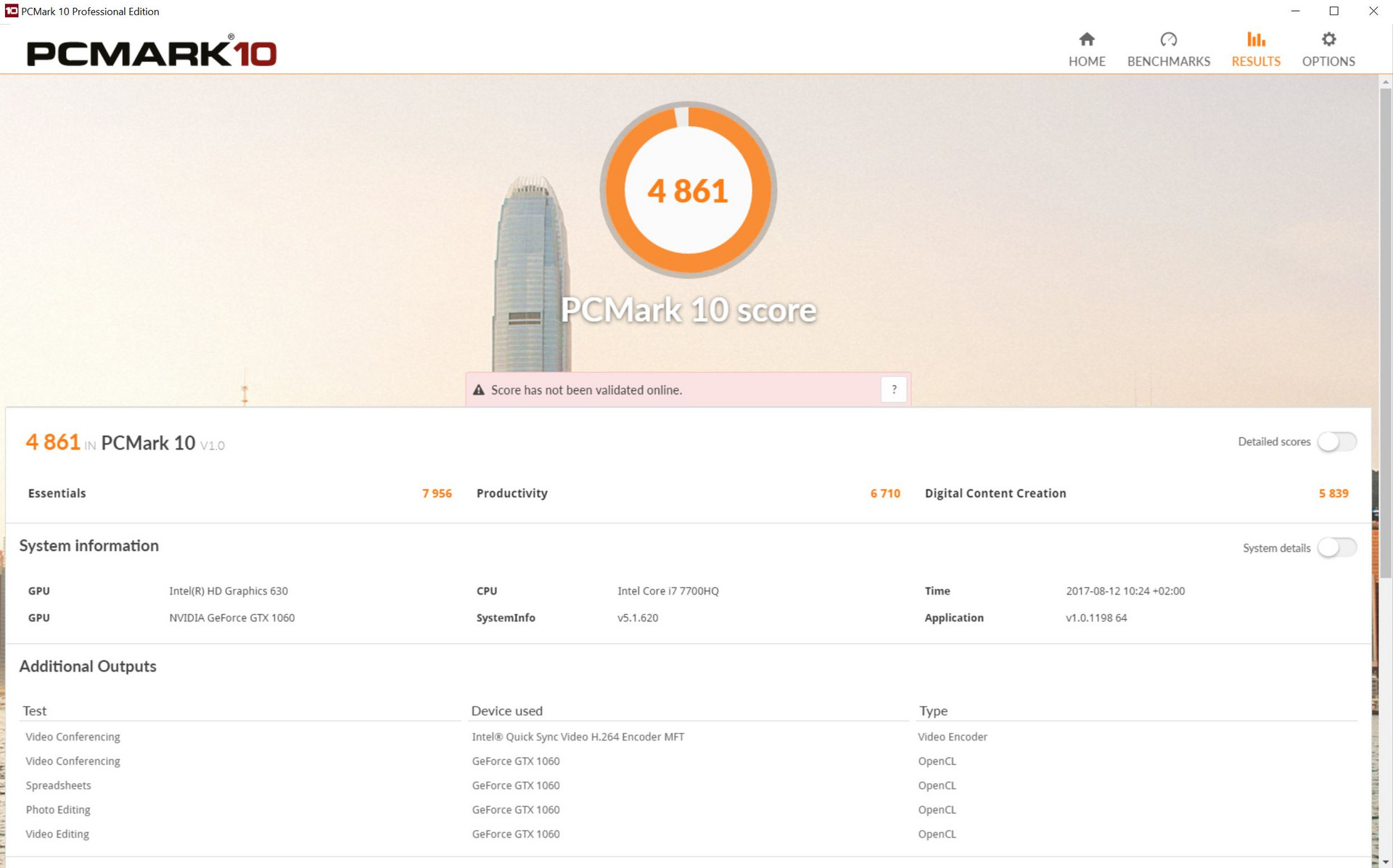1393x868 pixels.
Task: Open Options with the gear icon
Action: (x=1328, y=39)
